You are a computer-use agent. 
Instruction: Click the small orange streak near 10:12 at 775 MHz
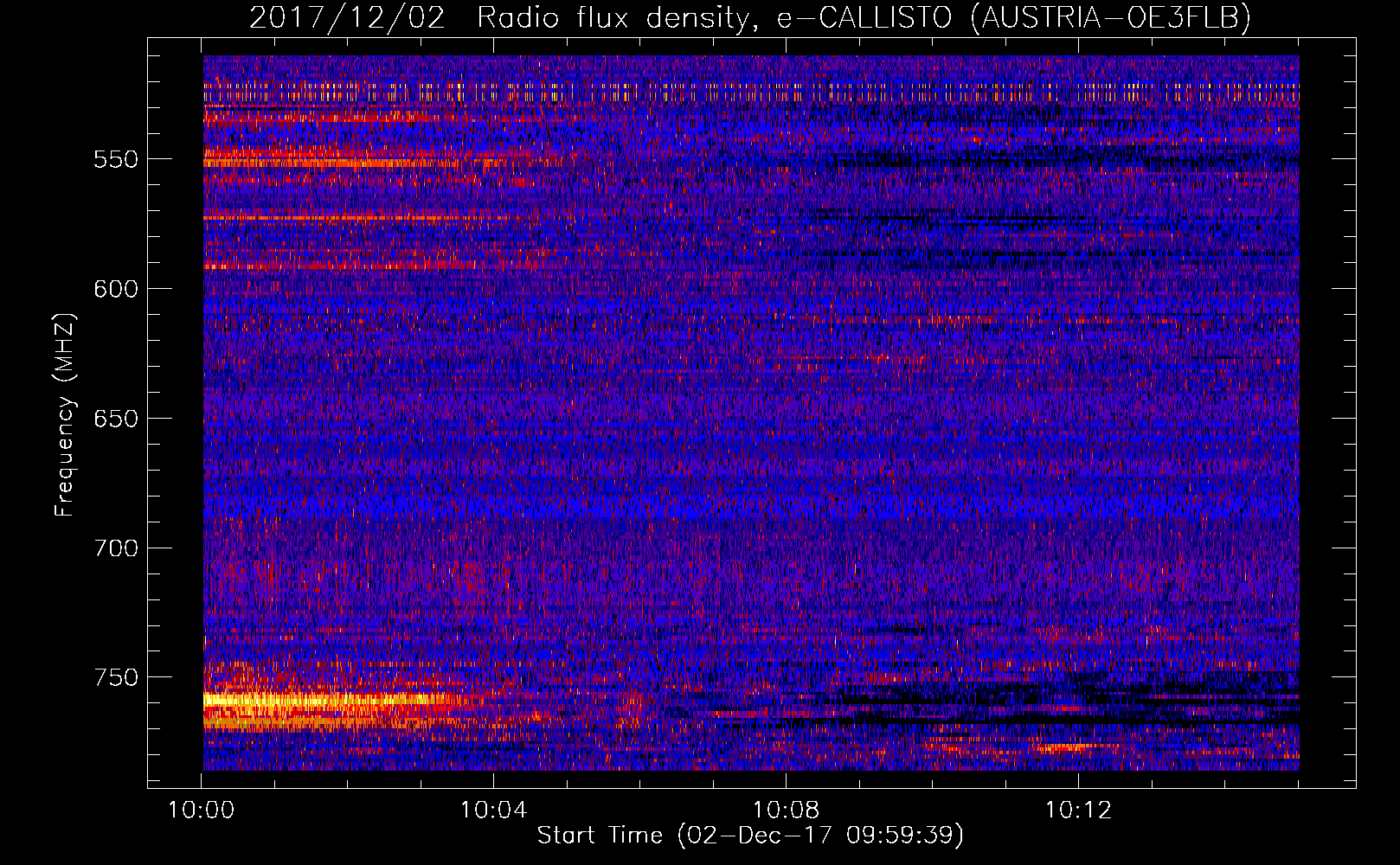(x=1066, y=746)
